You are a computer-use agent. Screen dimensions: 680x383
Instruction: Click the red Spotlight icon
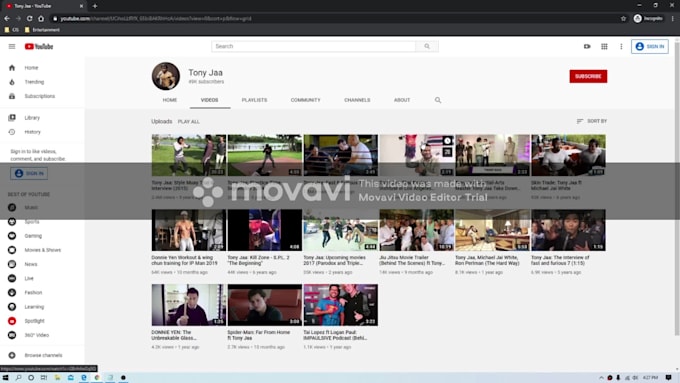point(12,321)
